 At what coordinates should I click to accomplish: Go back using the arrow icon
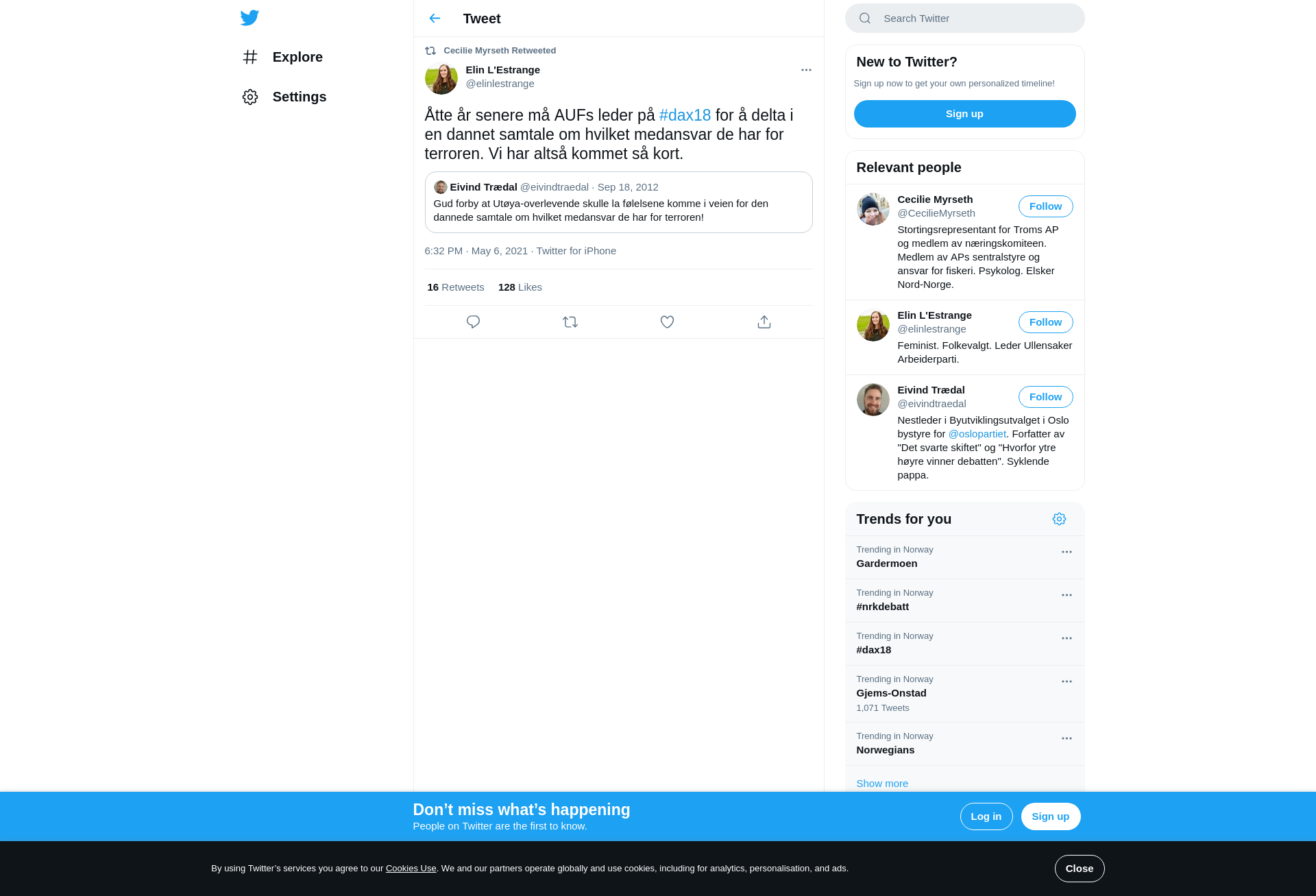(x=435, y=19)
